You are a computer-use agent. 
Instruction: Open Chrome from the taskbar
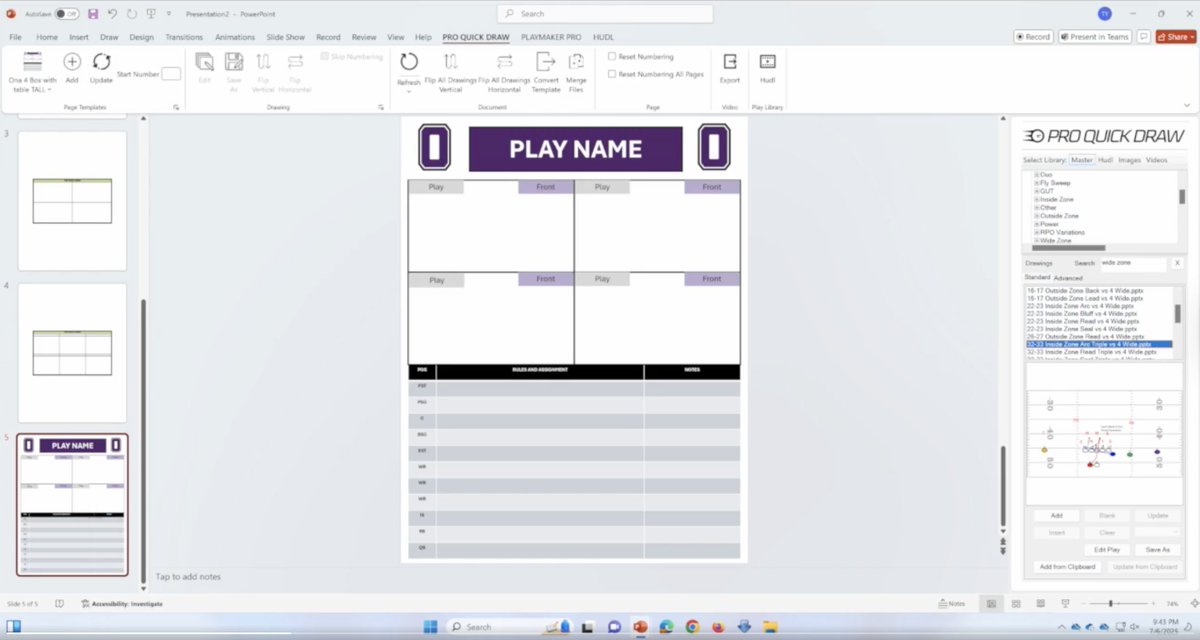tap(692, 627)
